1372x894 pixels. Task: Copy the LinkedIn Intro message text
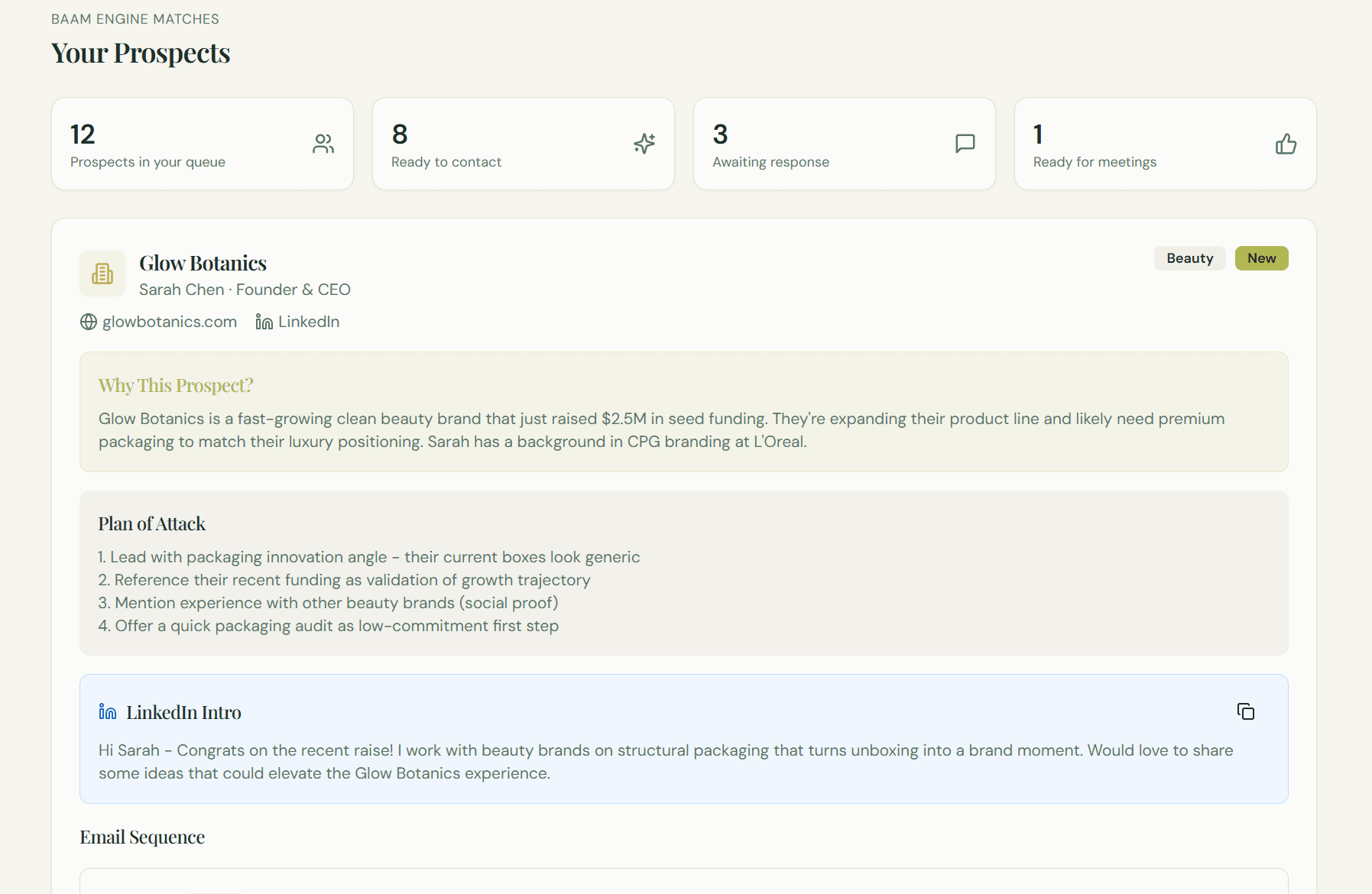(1245, 711)
